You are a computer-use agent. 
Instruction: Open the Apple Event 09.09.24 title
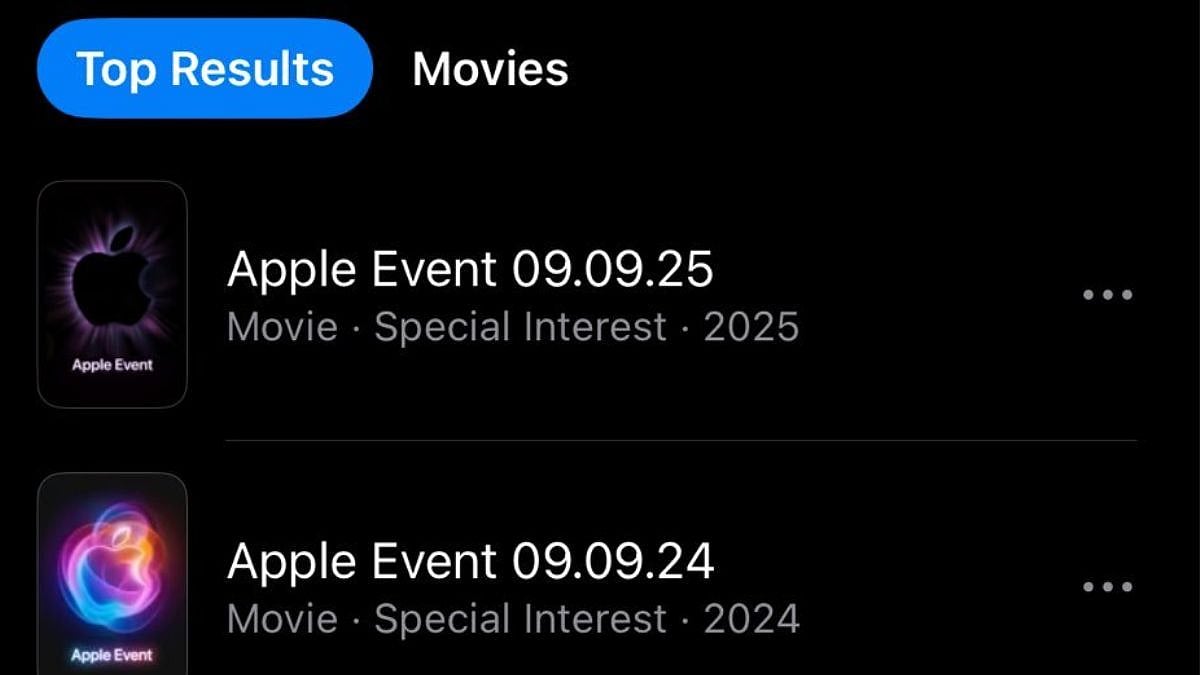tap(470, 561)
